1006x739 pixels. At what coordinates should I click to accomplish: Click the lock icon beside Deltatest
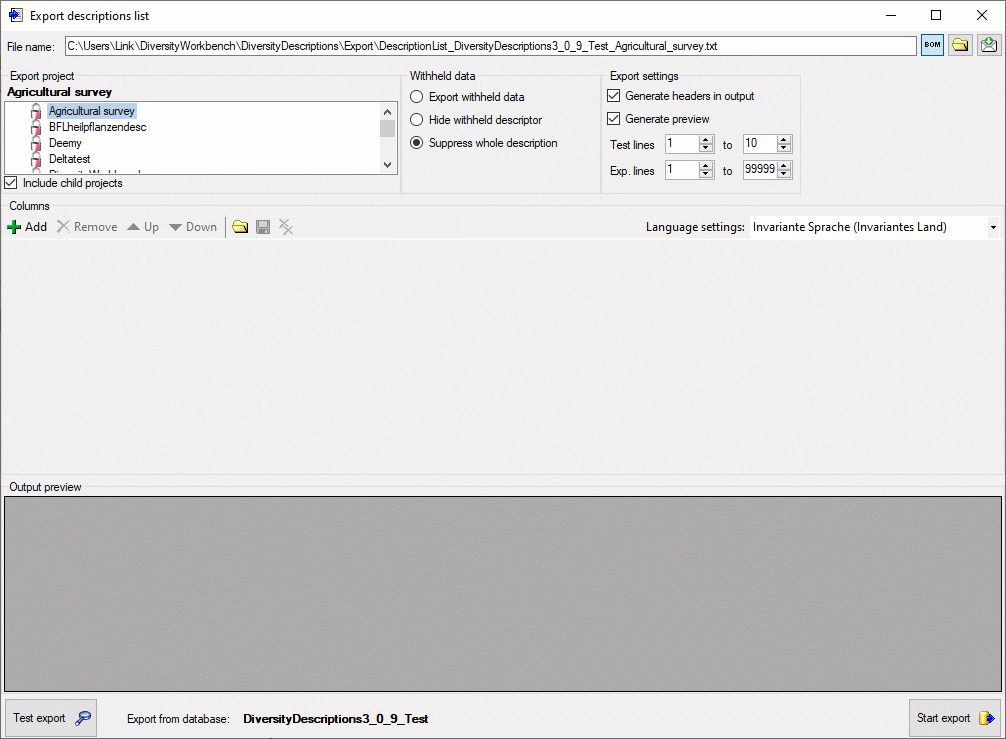click(36, 159)
